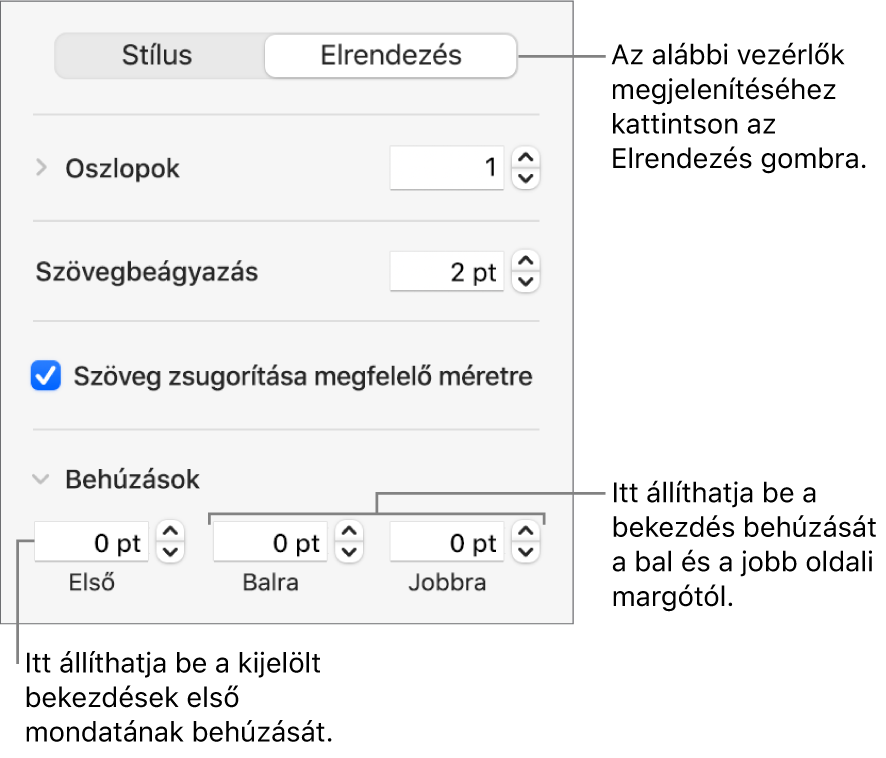Click the Jobbra indent field
886x758 pixels.
tap(446, 543)
